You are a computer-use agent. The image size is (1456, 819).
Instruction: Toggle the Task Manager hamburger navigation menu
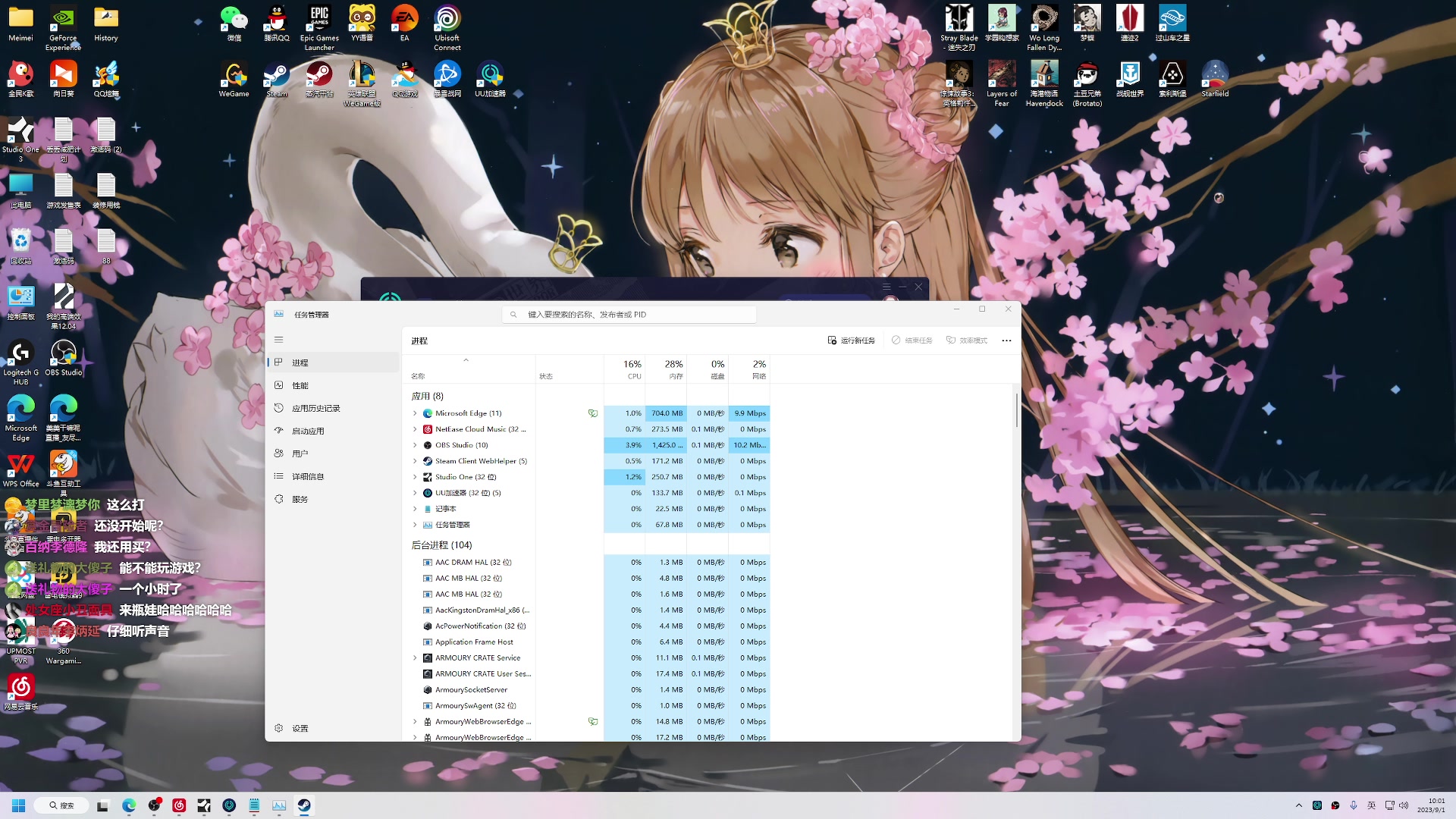(x=278, y=340)
